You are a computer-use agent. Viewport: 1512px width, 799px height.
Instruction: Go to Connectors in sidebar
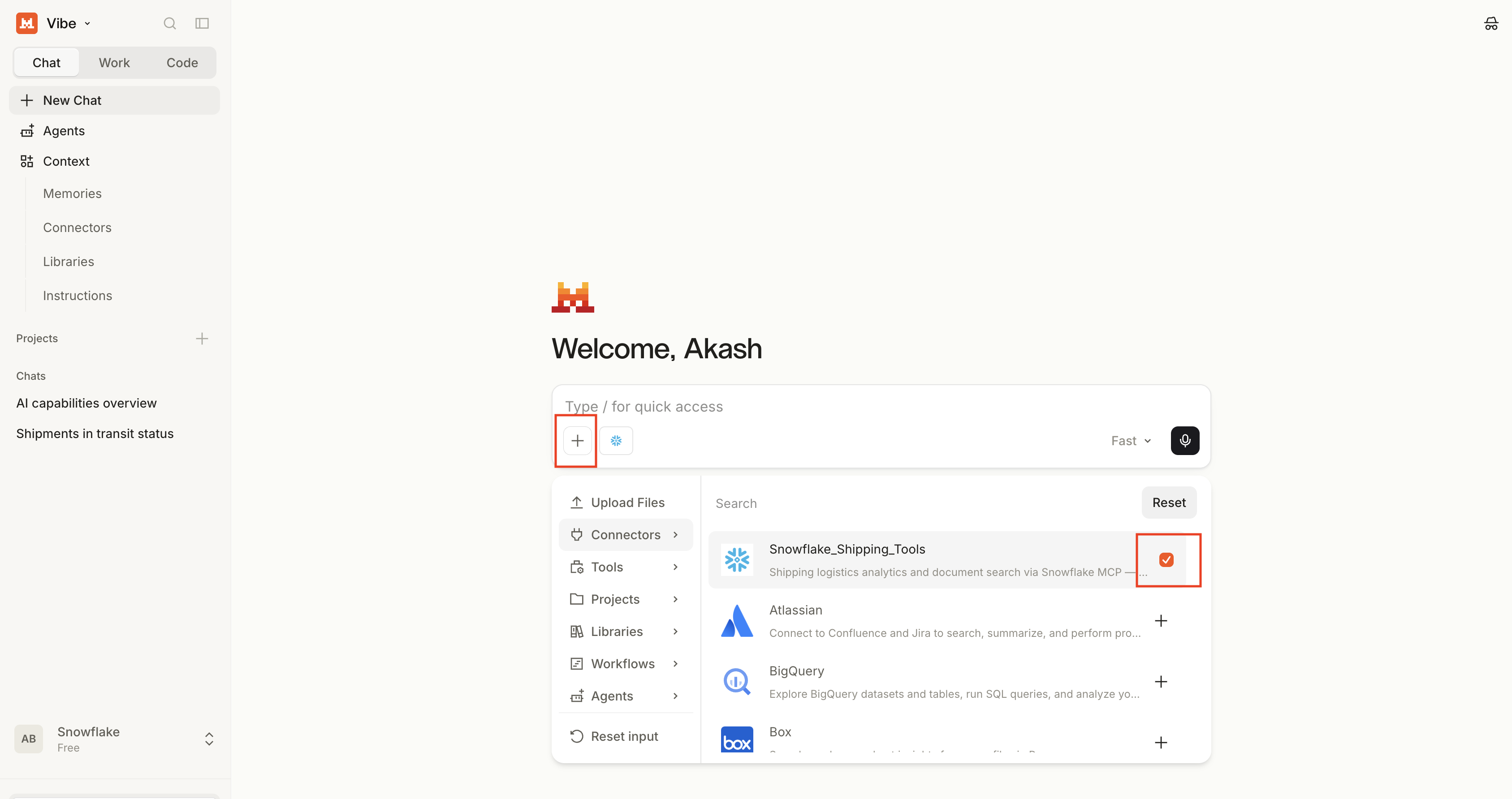point(77,228)
